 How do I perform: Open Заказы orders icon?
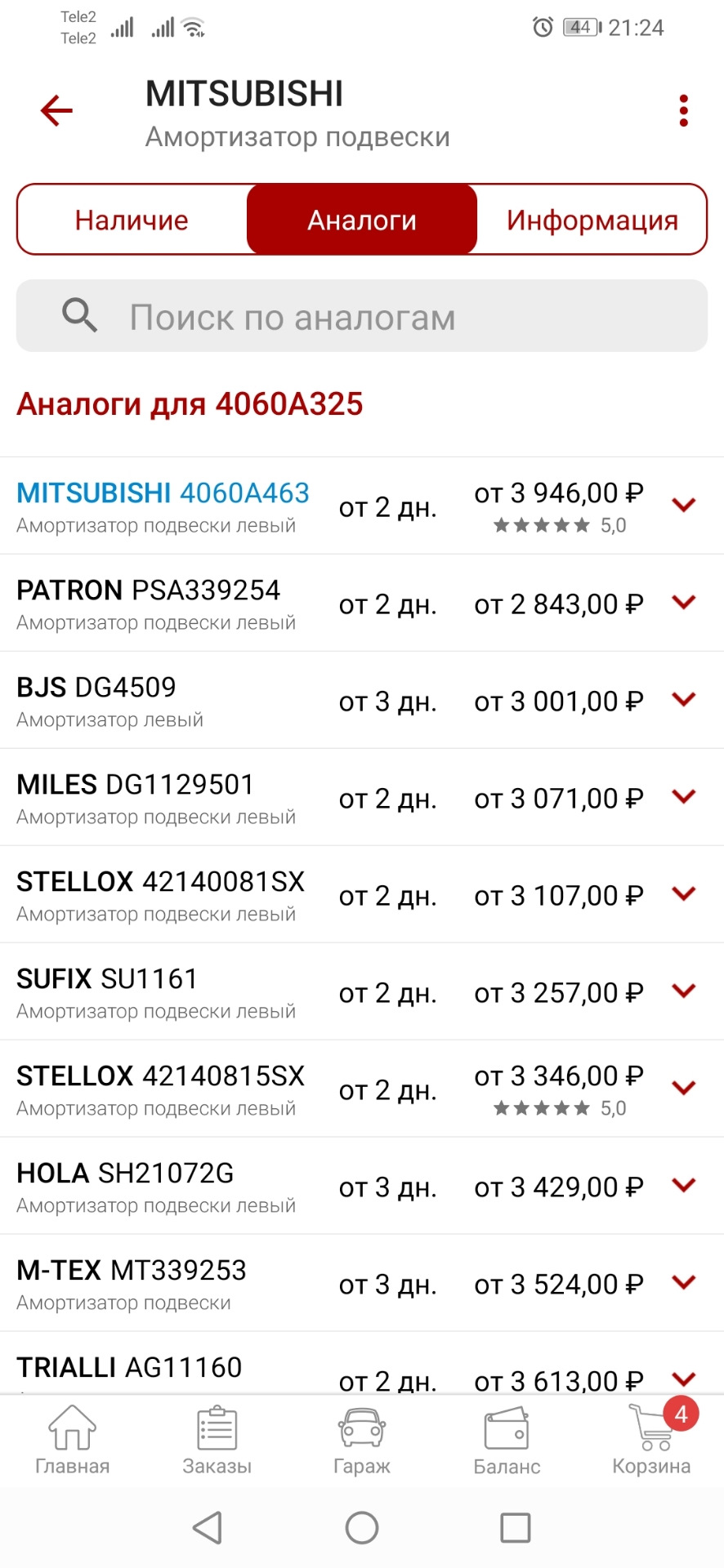coord(217,1429)
